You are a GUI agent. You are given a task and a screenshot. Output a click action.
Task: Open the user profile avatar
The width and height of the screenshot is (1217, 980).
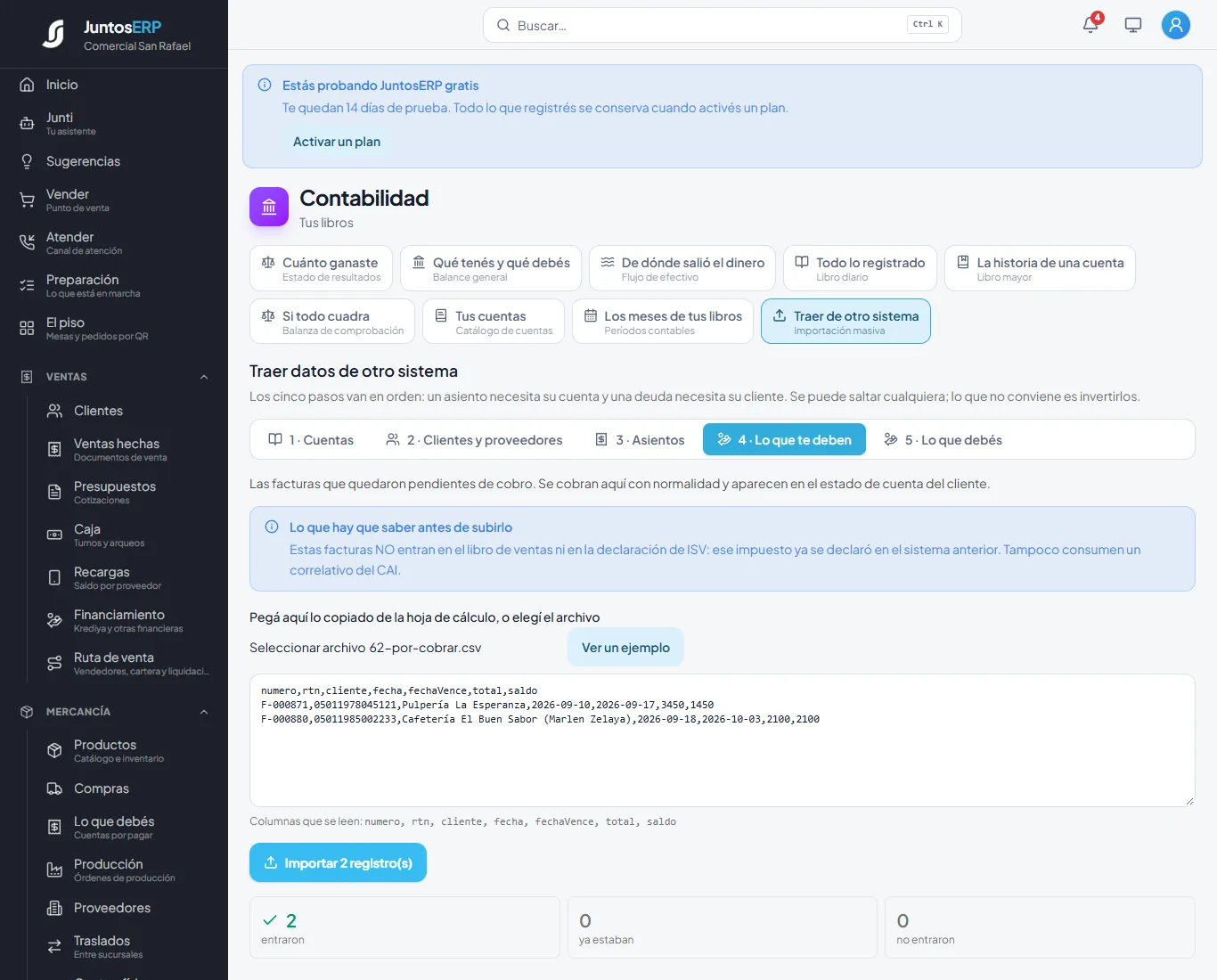point(1176,25)
